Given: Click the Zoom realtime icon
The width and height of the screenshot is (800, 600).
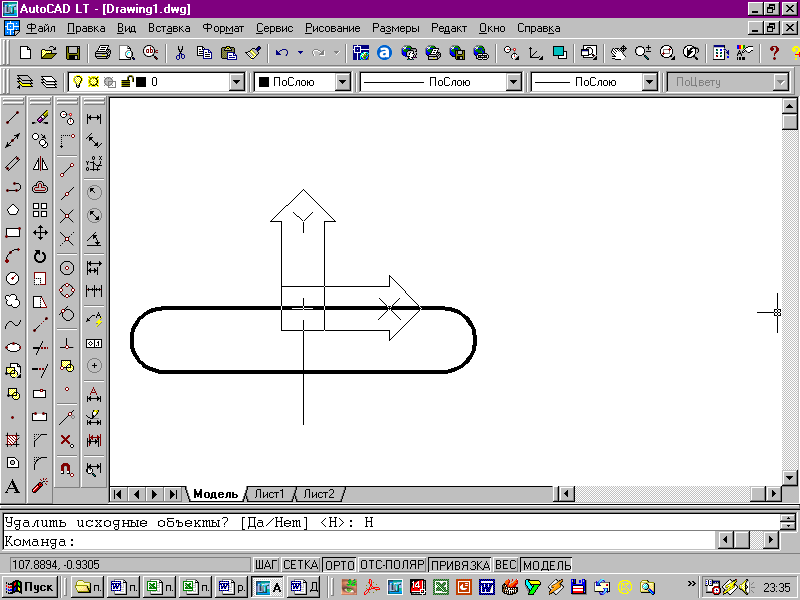Looking at the screenshot, I should (x=642, y=53).
